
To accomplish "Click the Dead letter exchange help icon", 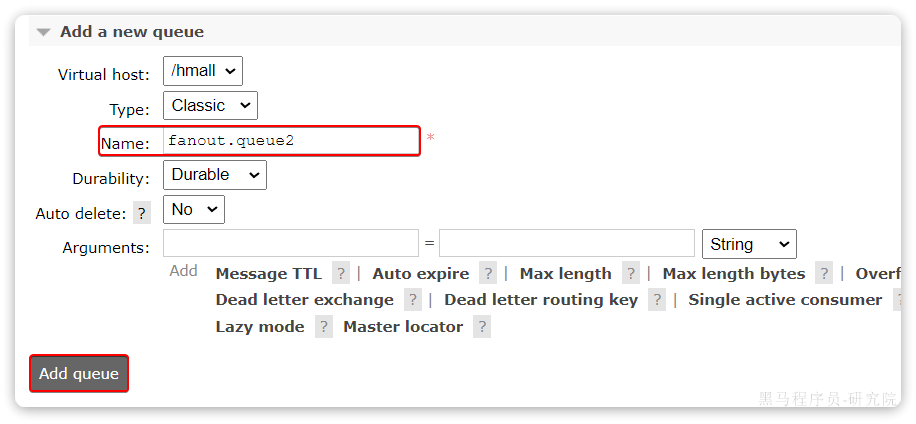I will (413, 300).
